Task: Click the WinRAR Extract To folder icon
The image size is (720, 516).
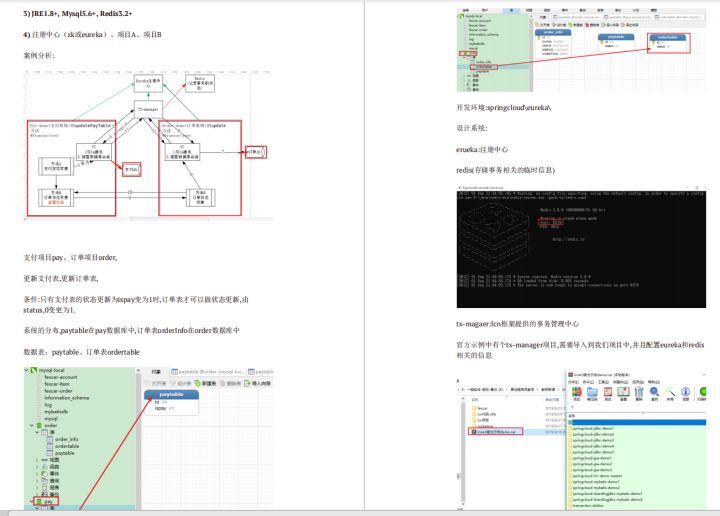Action: tap(592, 392)
